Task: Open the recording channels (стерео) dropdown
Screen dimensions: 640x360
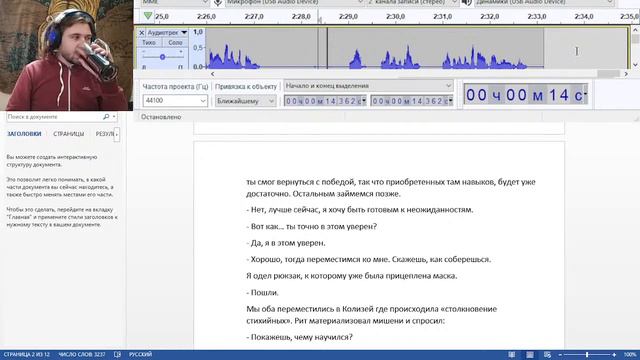Action: [x=412, y=2]
